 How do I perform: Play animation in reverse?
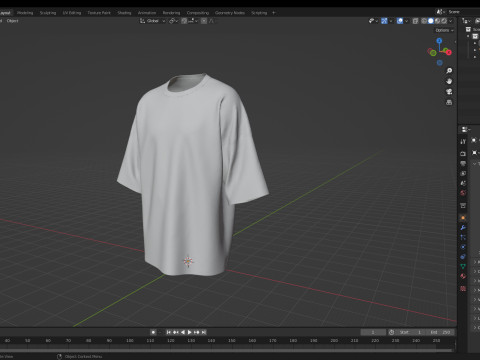click(x=182, y=332)
